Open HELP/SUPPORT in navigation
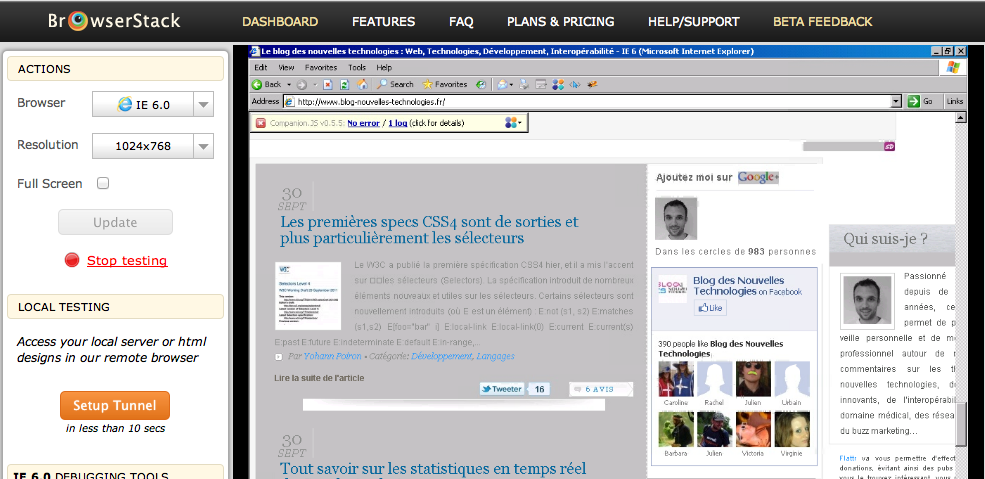The height and width of the screenshot is (479, 985). click(x=694, y=21)
